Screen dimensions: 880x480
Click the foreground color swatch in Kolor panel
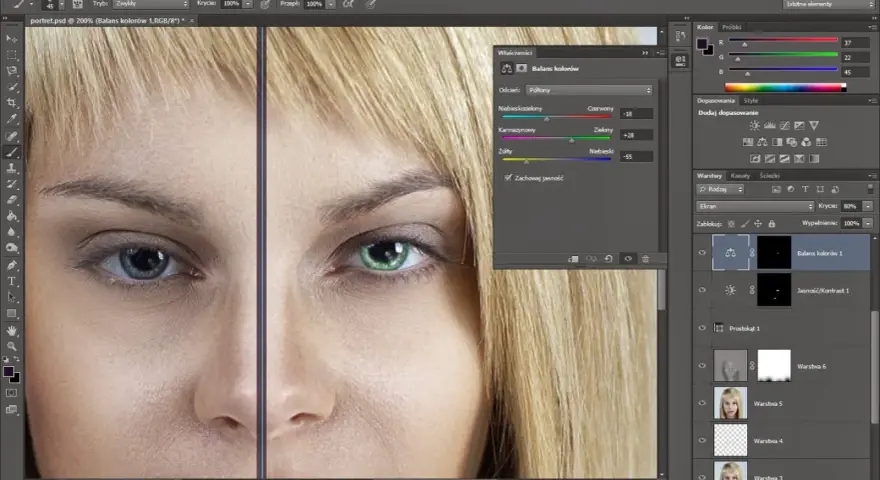(x=702, y=43)
